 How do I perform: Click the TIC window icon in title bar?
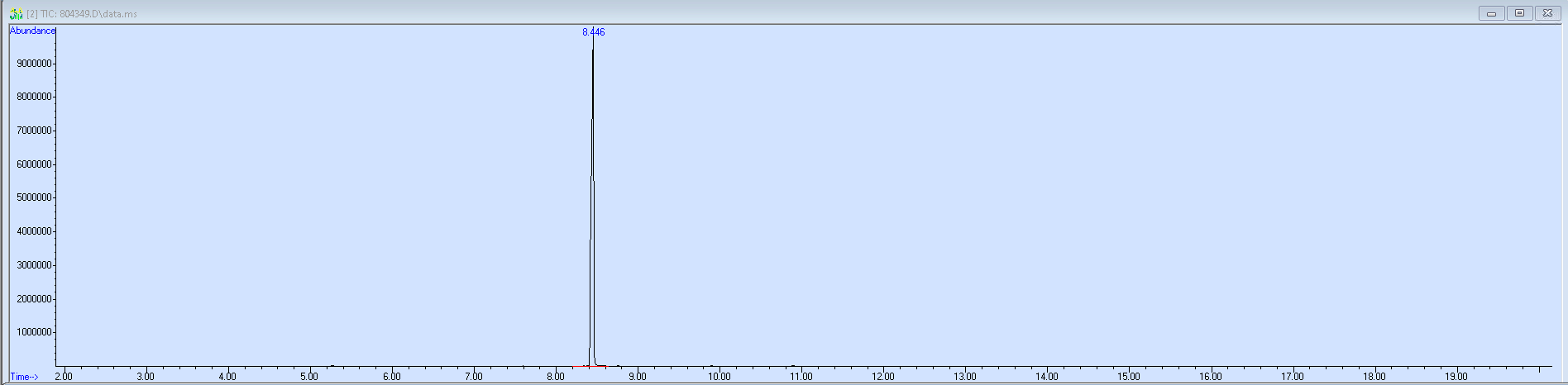pos(16,14)
